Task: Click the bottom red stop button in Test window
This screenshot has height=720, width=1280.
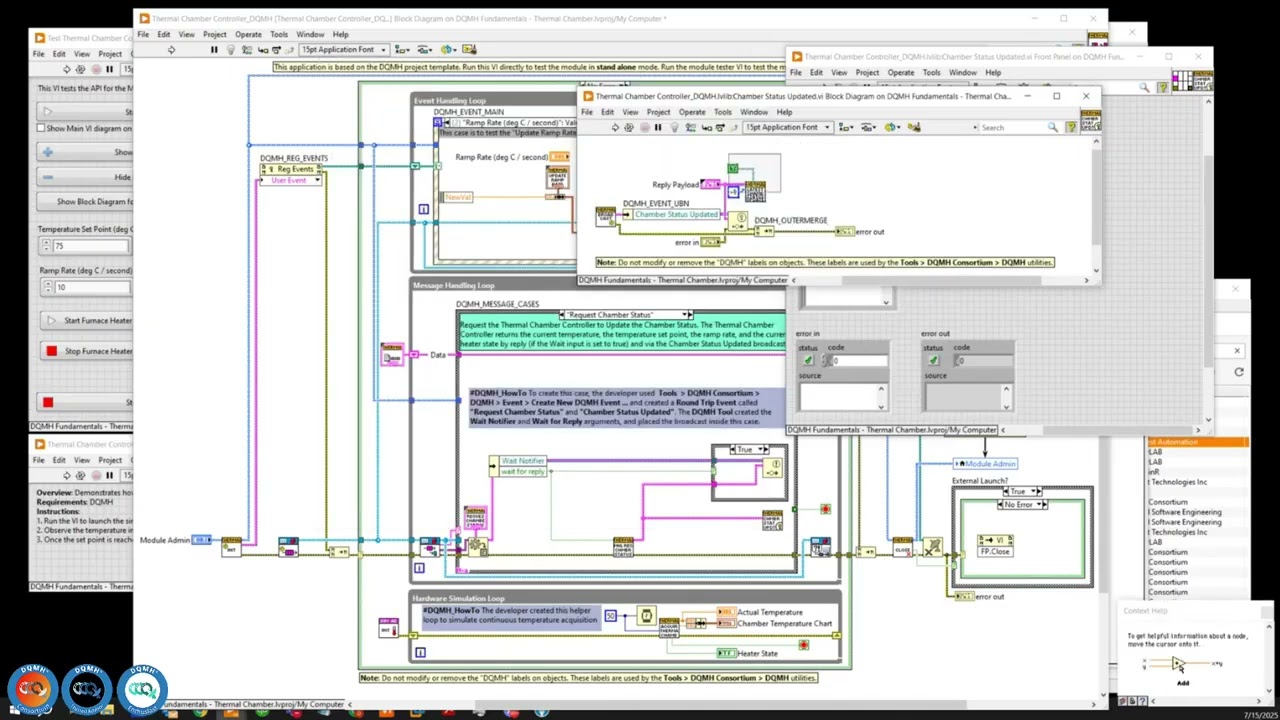Action: [x=85, y=402]
